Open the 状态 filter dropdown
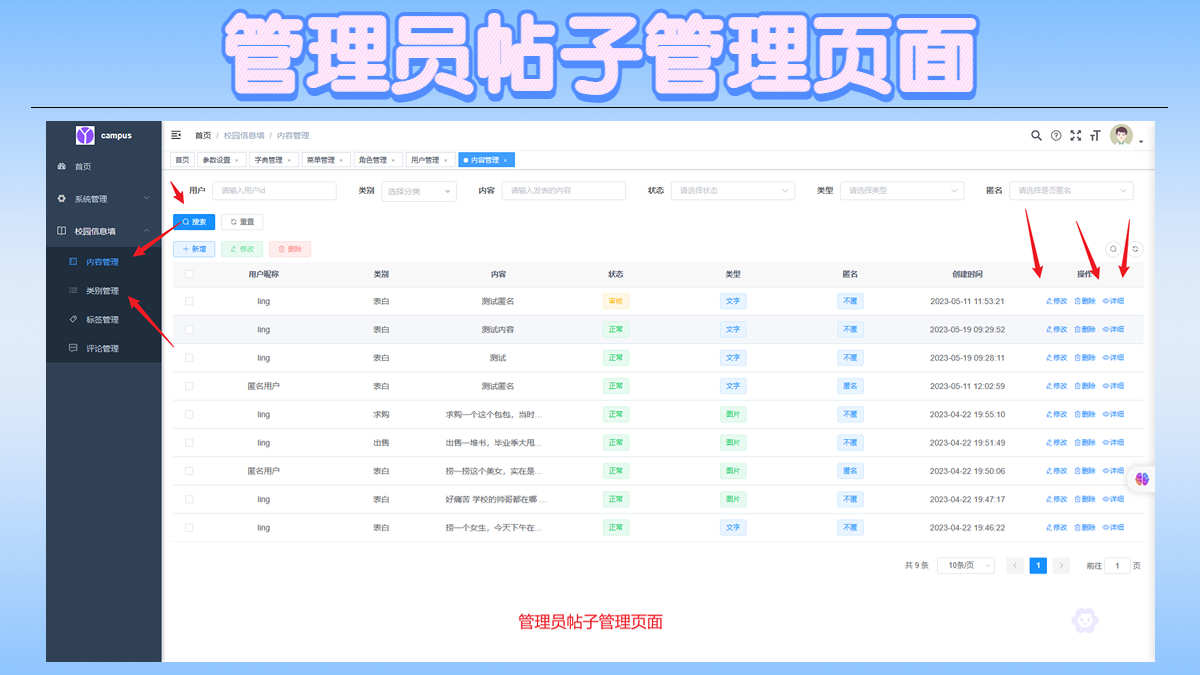This screenshot has height=675, width=1200. coord(732,190)
